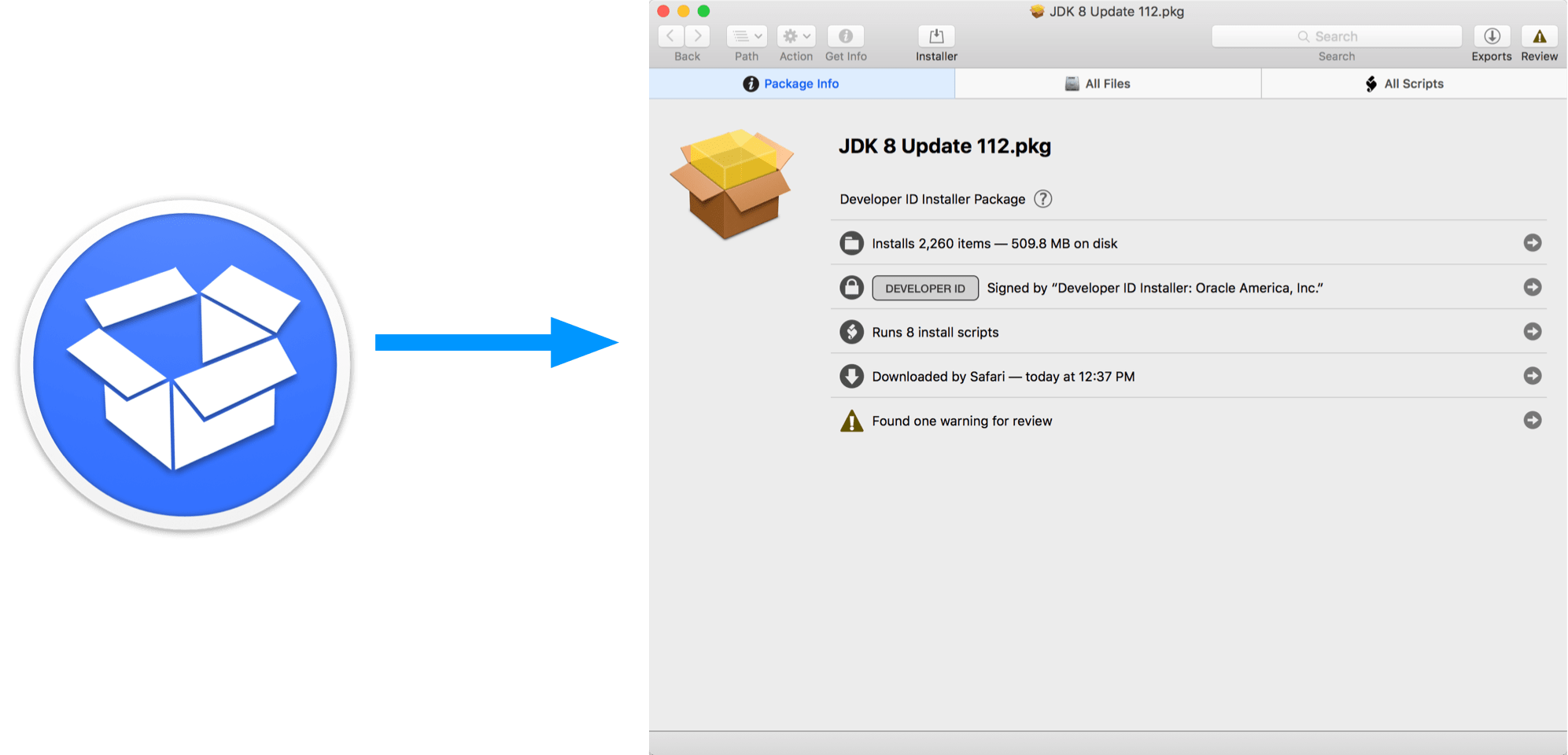This screenshot has width=1568, height=755.
Task: Switch to the Package Info tab
Action: 802,83
